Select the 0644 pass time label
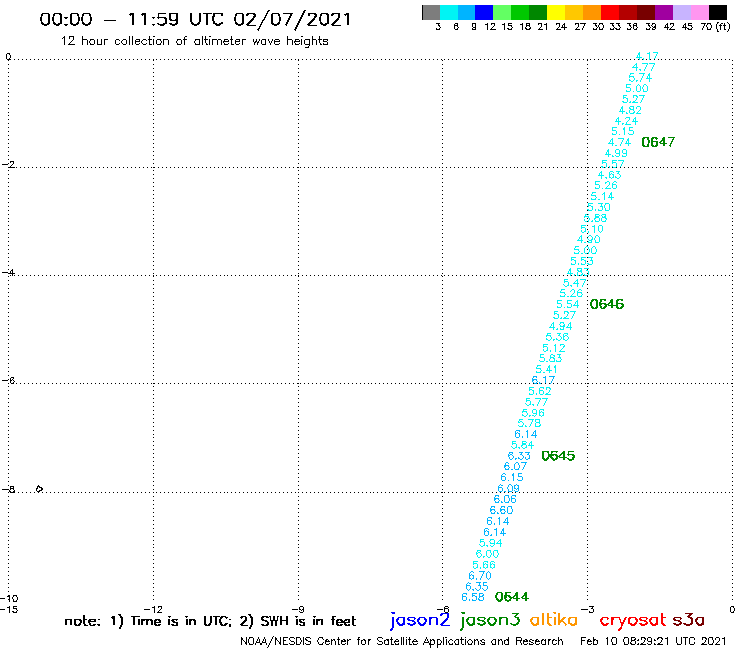Screen dimensions: 740x650 pos(512,597)
